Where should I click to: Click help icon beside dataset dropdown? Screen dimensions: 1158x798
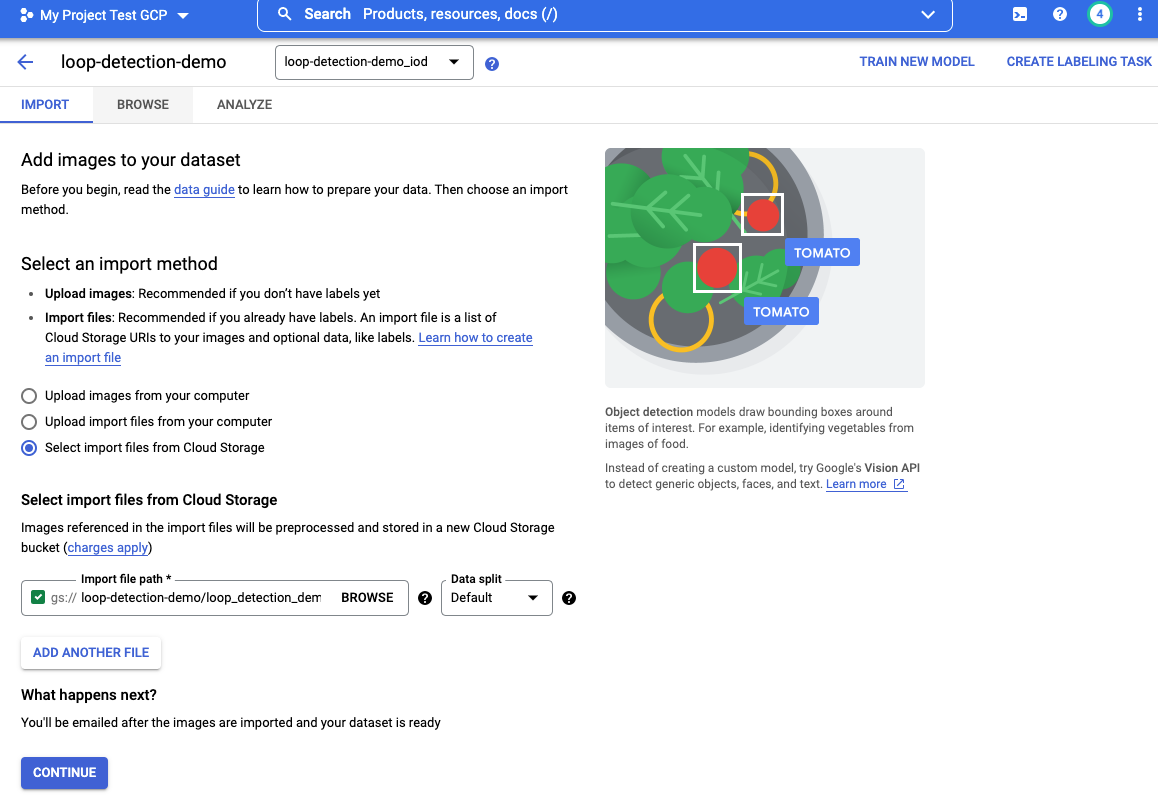(x=492, y=64)
